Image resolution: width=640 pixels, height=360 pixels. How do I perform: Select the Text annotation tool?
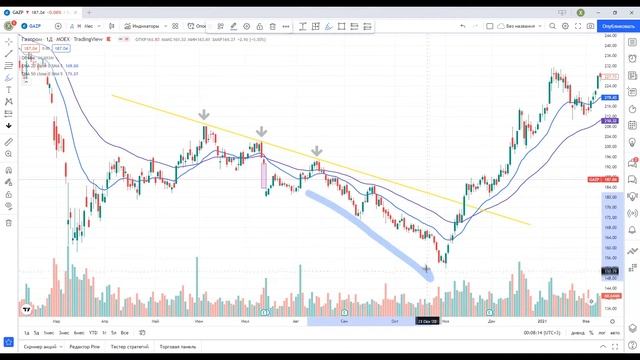tap(9, 90)
